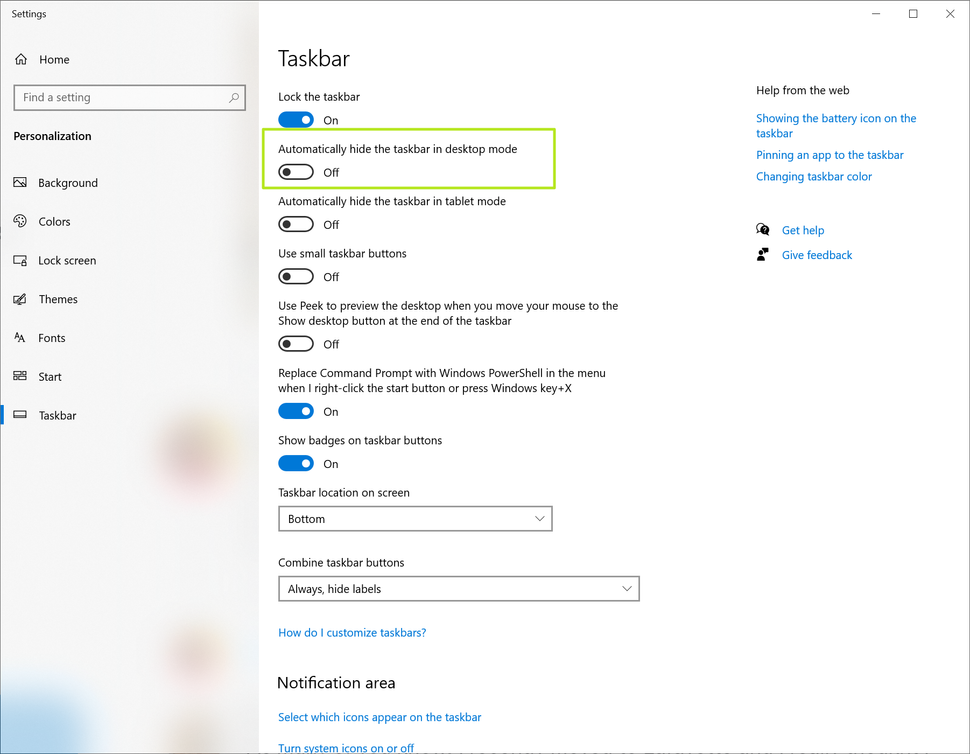Image resolution: width=970 pixels, height=754 pixels.
Task: Open the Pinning an app to the taskbar link
Action: [829, 154]
